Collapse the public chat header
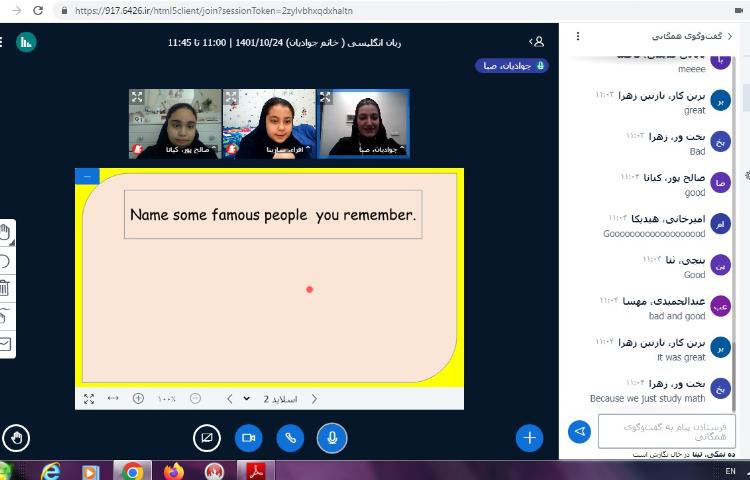The width and height of the screenshot is (750, 480). coord(729,36)
